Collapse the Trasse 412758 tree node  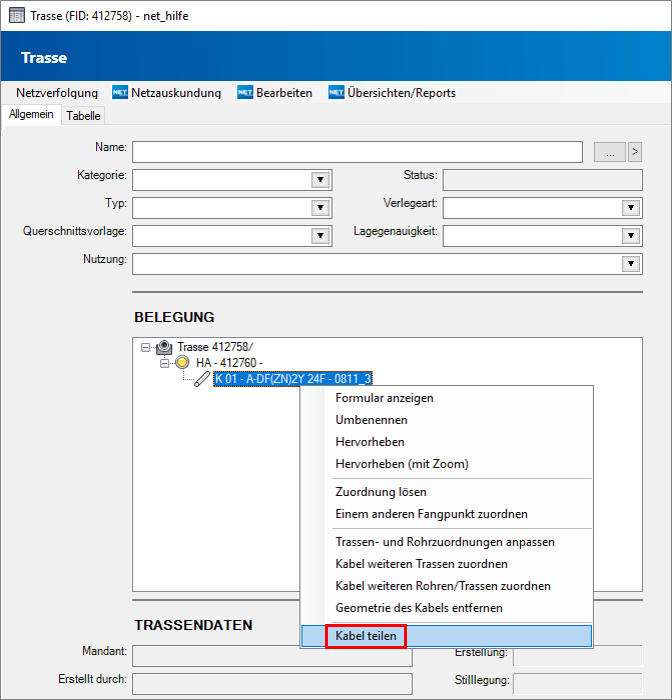(x=146, y=347)
